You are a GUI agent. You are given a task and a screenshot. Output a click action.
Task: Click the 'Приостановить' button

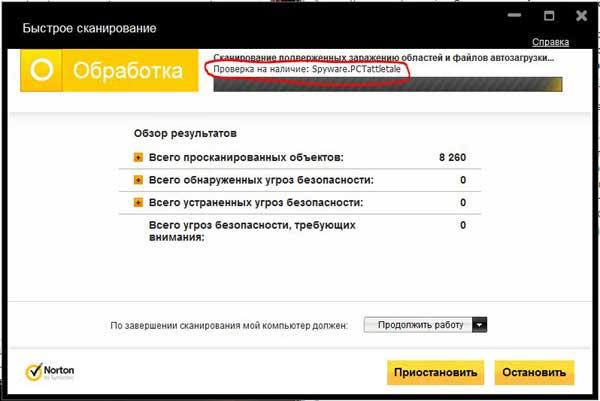[x=435, y=372]
